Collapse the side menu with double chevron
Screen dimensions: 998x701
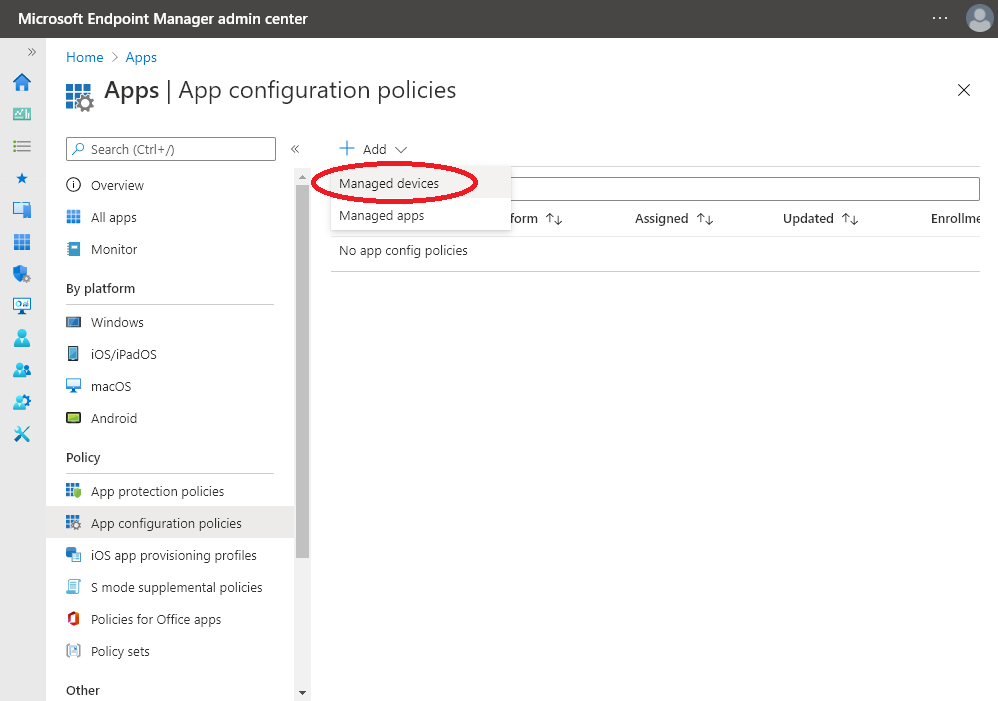tap(295, 149)
